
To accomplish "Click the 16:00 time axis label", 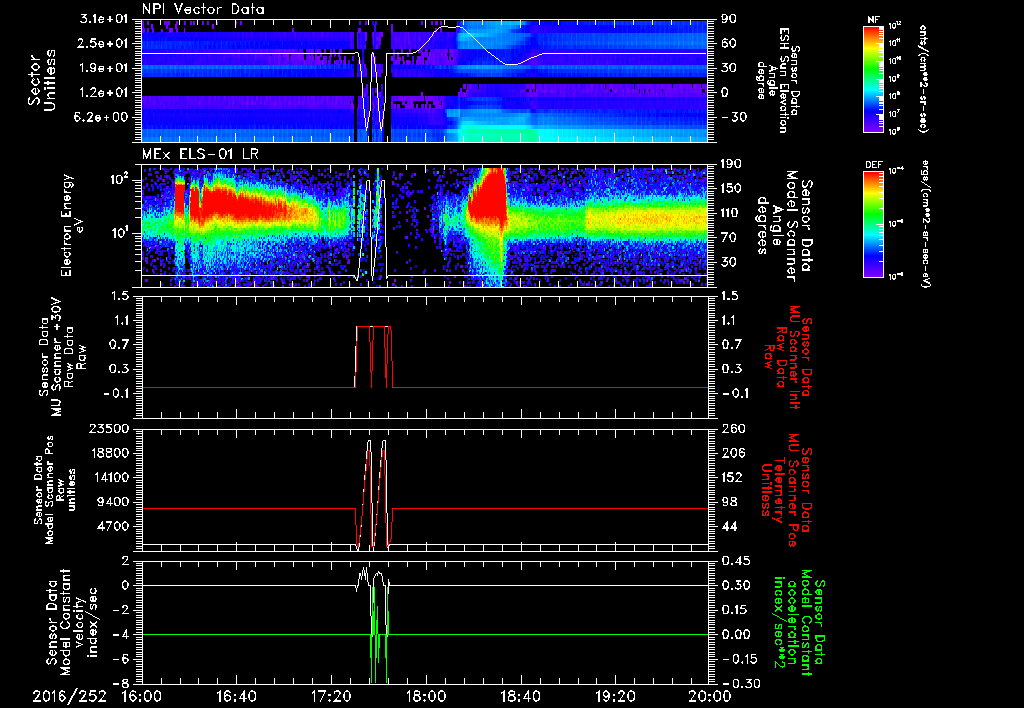I will (142, 697).
